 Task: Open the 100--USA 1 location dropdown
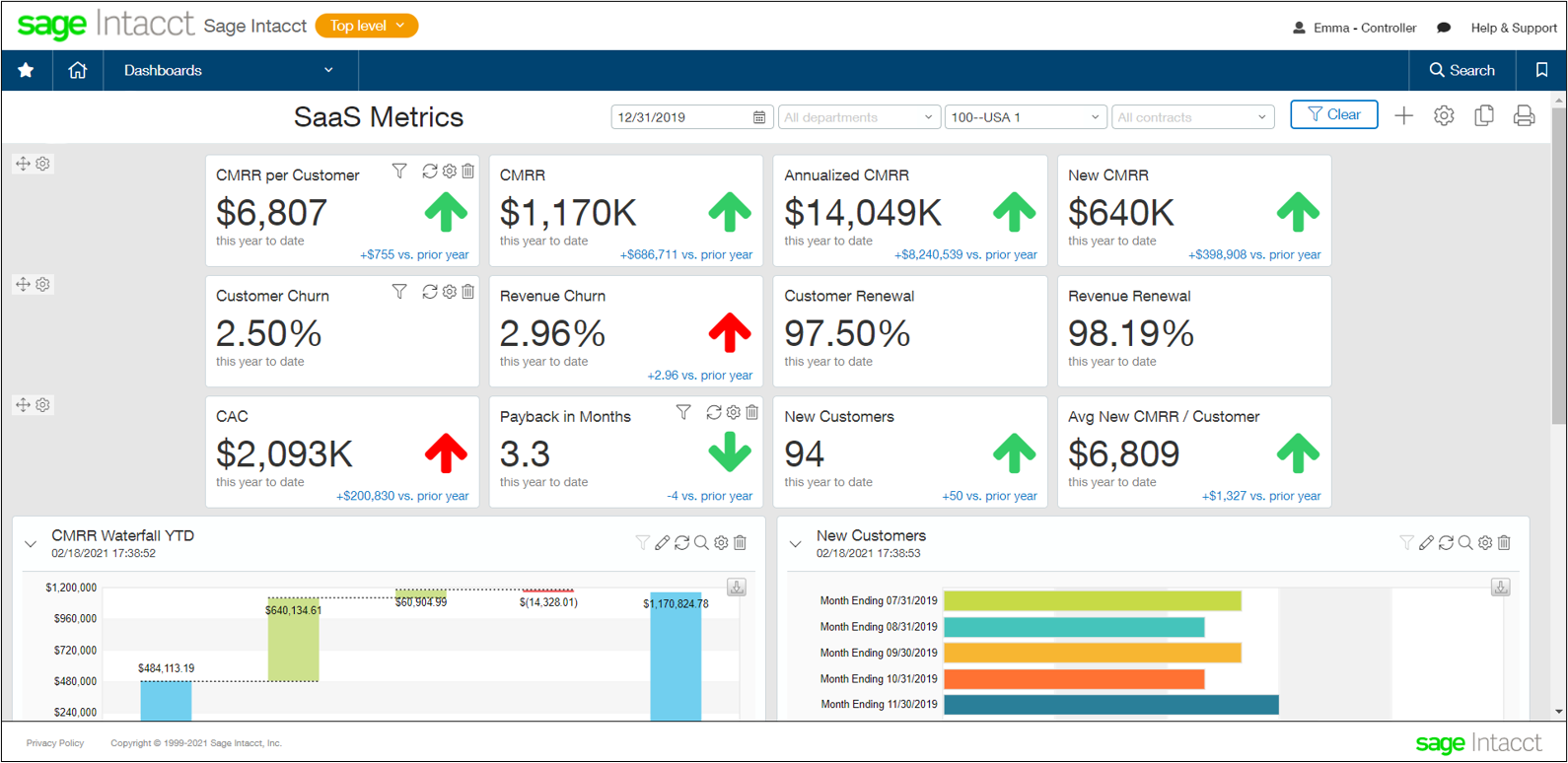[1025, 117]
